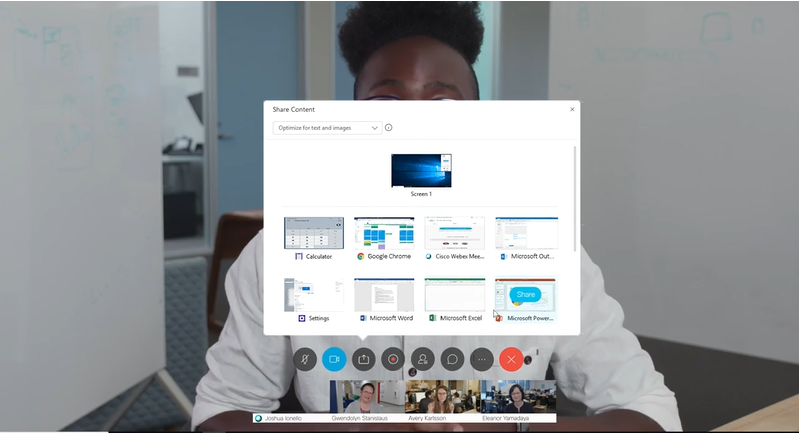The width and height of the screenshot is (800, 433).
Task: Open the participants panel icon
Action: pos(422,360)
